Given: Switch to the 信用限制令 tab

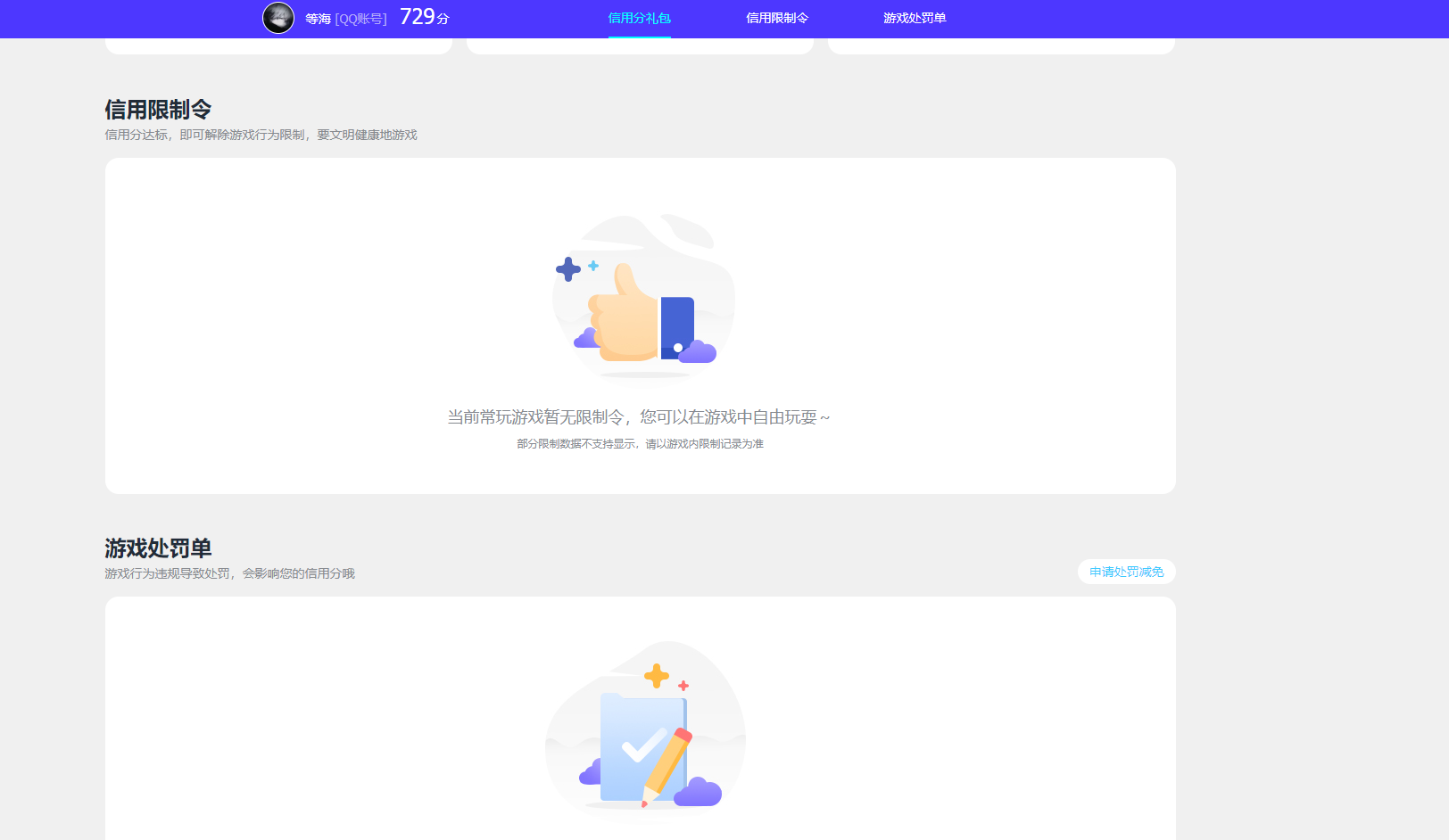Looking at the screenshot, I should point(776,17).
